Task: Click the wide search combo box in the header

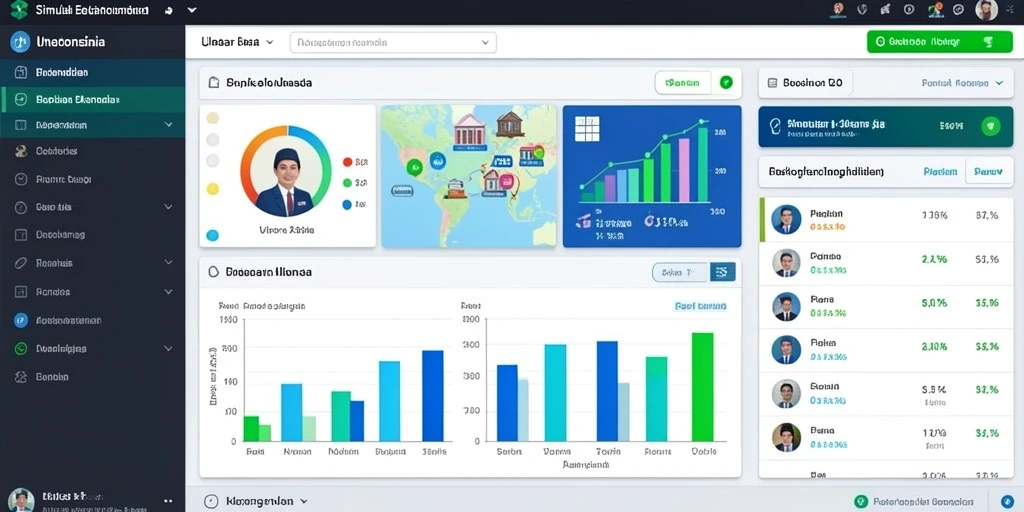Action: (x=392, y=42)
